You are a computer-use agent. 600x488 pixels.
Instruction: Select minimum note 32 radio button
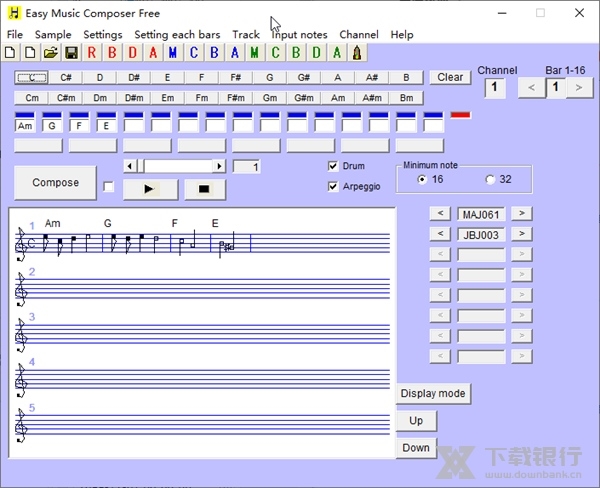click(x=490, y=179)
